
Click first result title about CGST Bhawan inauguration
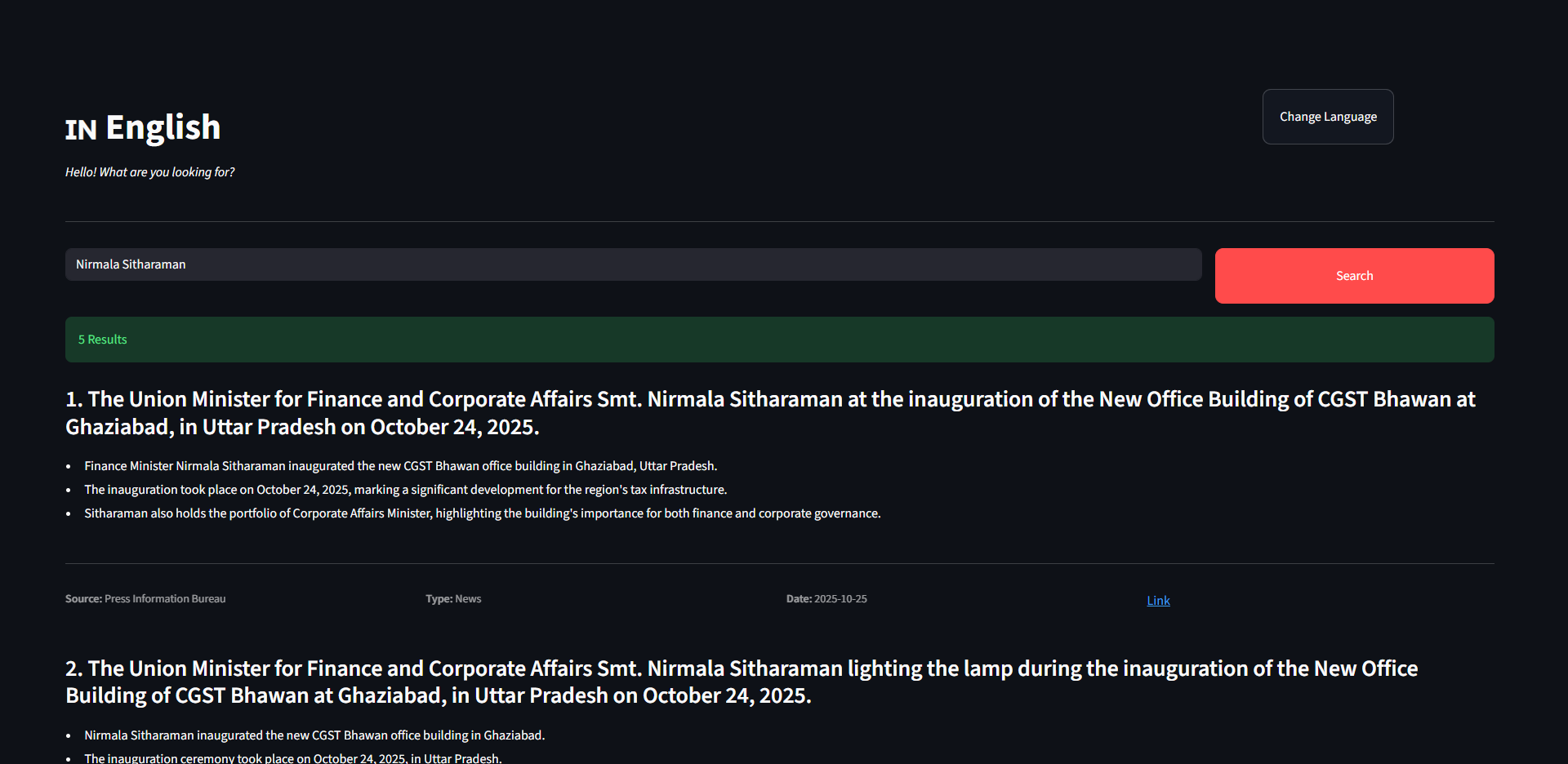pos(770,413)
